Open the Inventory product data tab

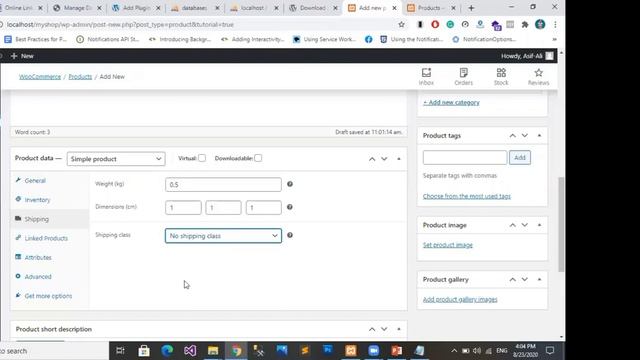coord(37,200)
